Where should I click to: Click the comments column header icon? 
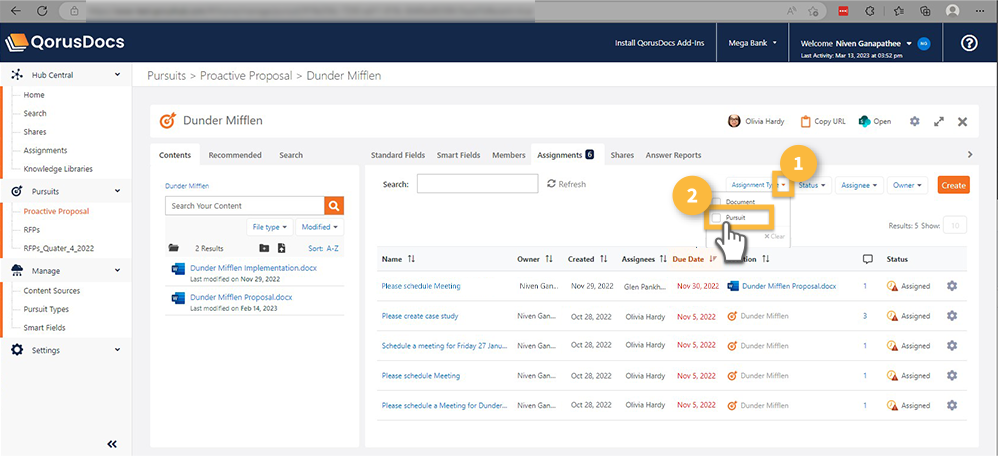867,259
